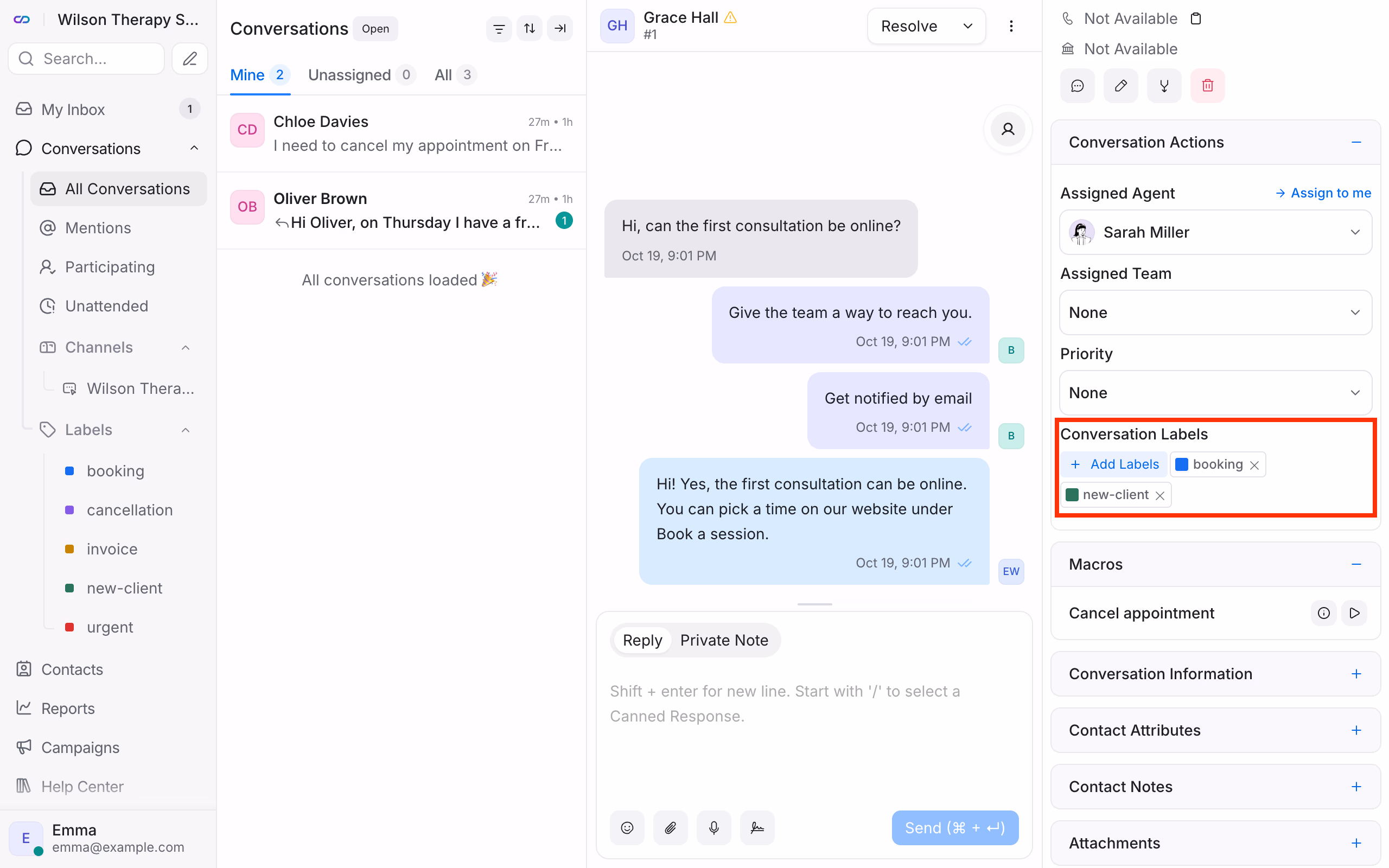Collapse the conversation list pane arrow
This screenshot has height=868, width=1389.
pos(559,28)
